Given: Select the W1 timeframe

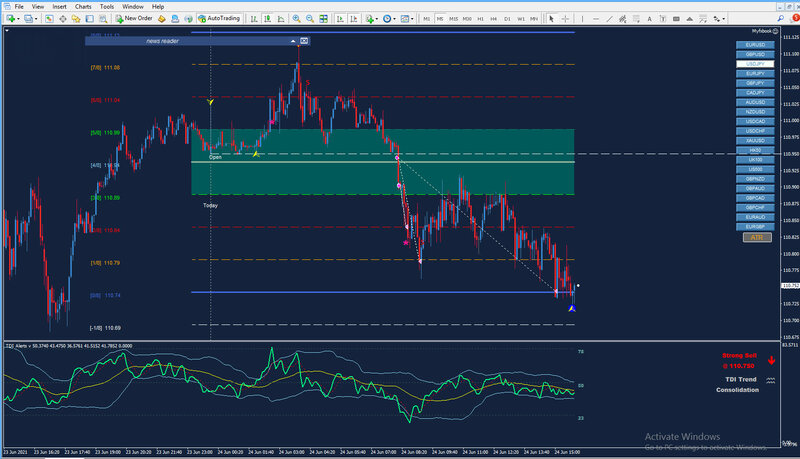Looking at the screenshot, I should (520, 19).
